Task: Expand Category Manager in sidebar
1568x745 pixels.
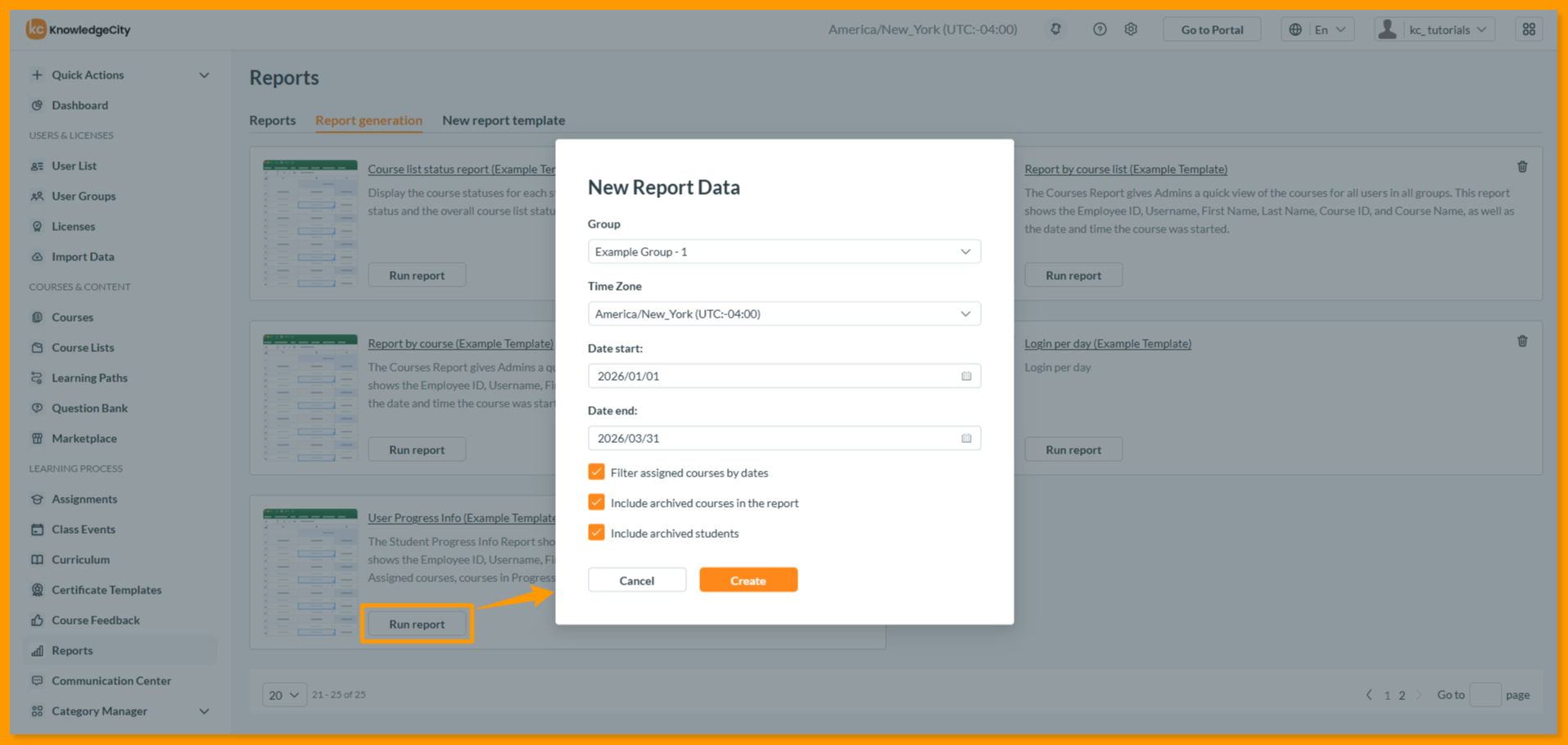Action: pyautogui.click(x=204, y=711)
